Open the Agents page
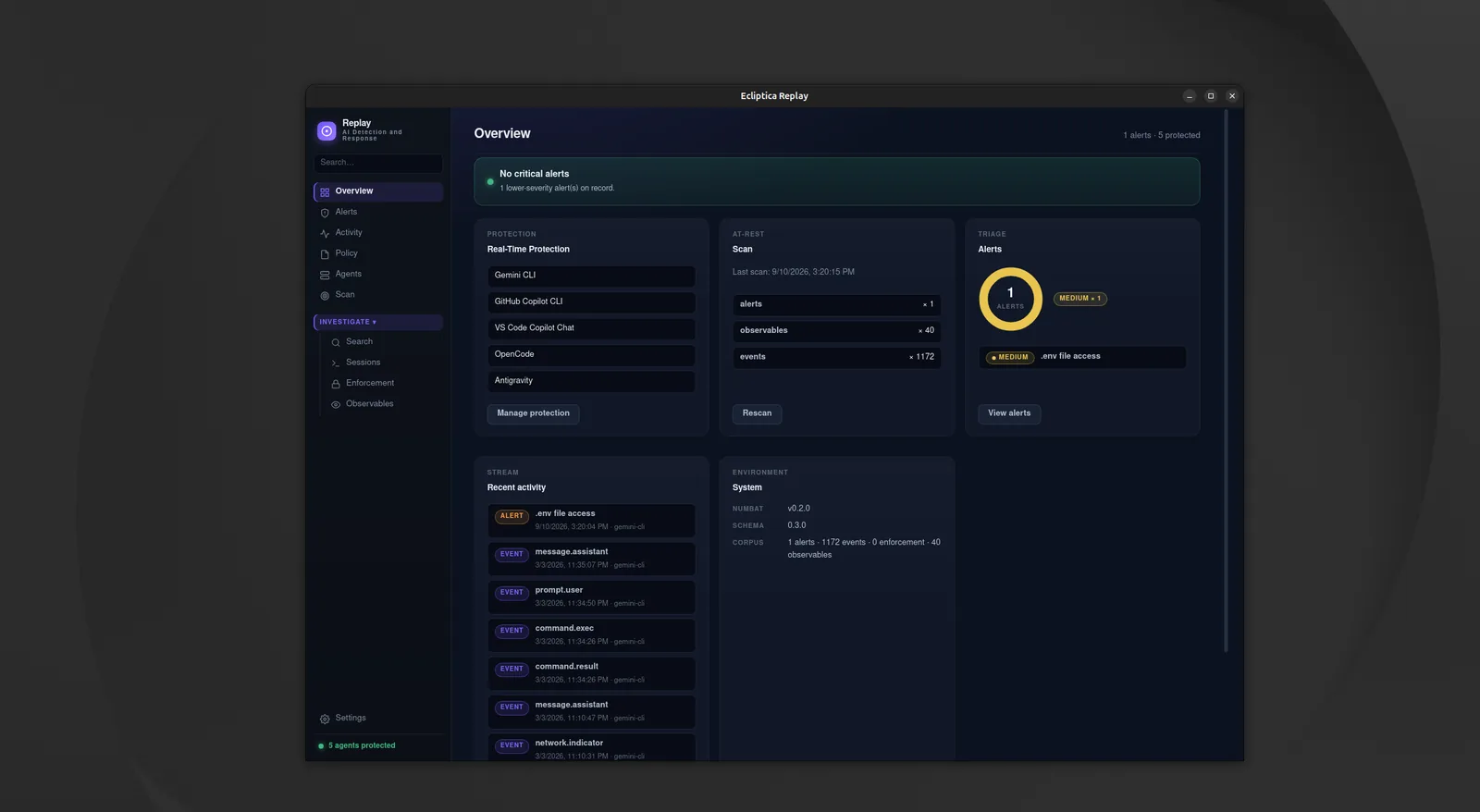Image resolution: width=1480 pixels, height=812 pixels. [377, 274]
